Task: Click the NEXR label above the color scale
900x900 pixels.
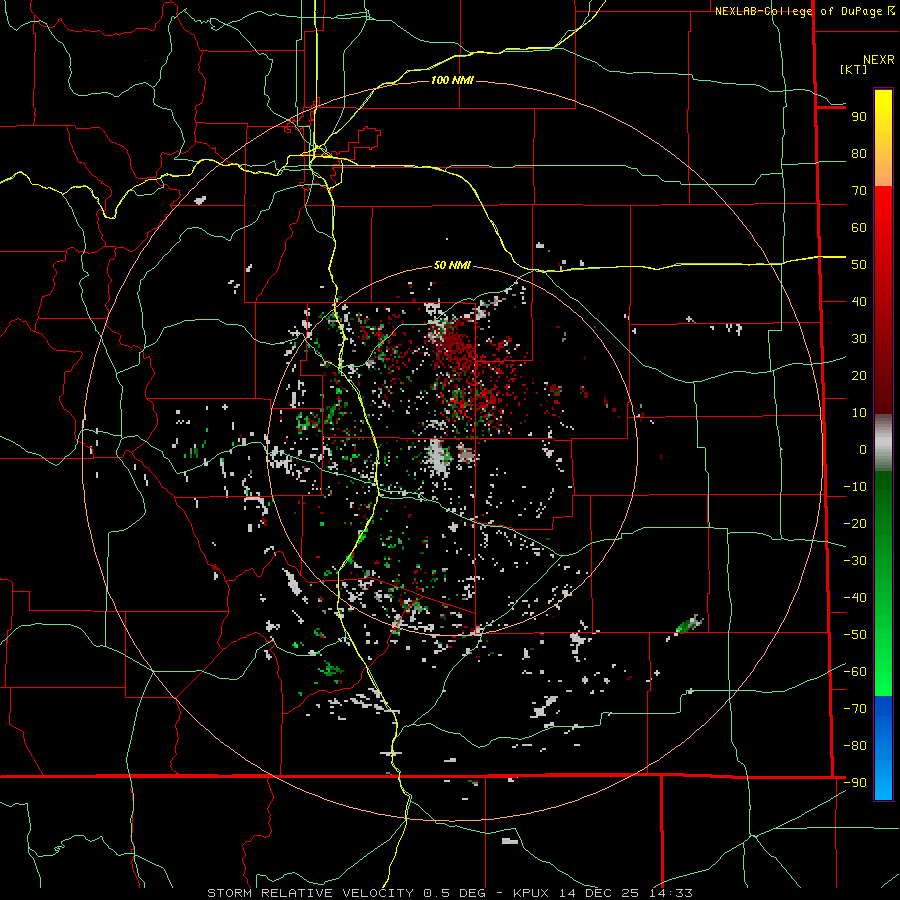Action: (x=879, y=60)
